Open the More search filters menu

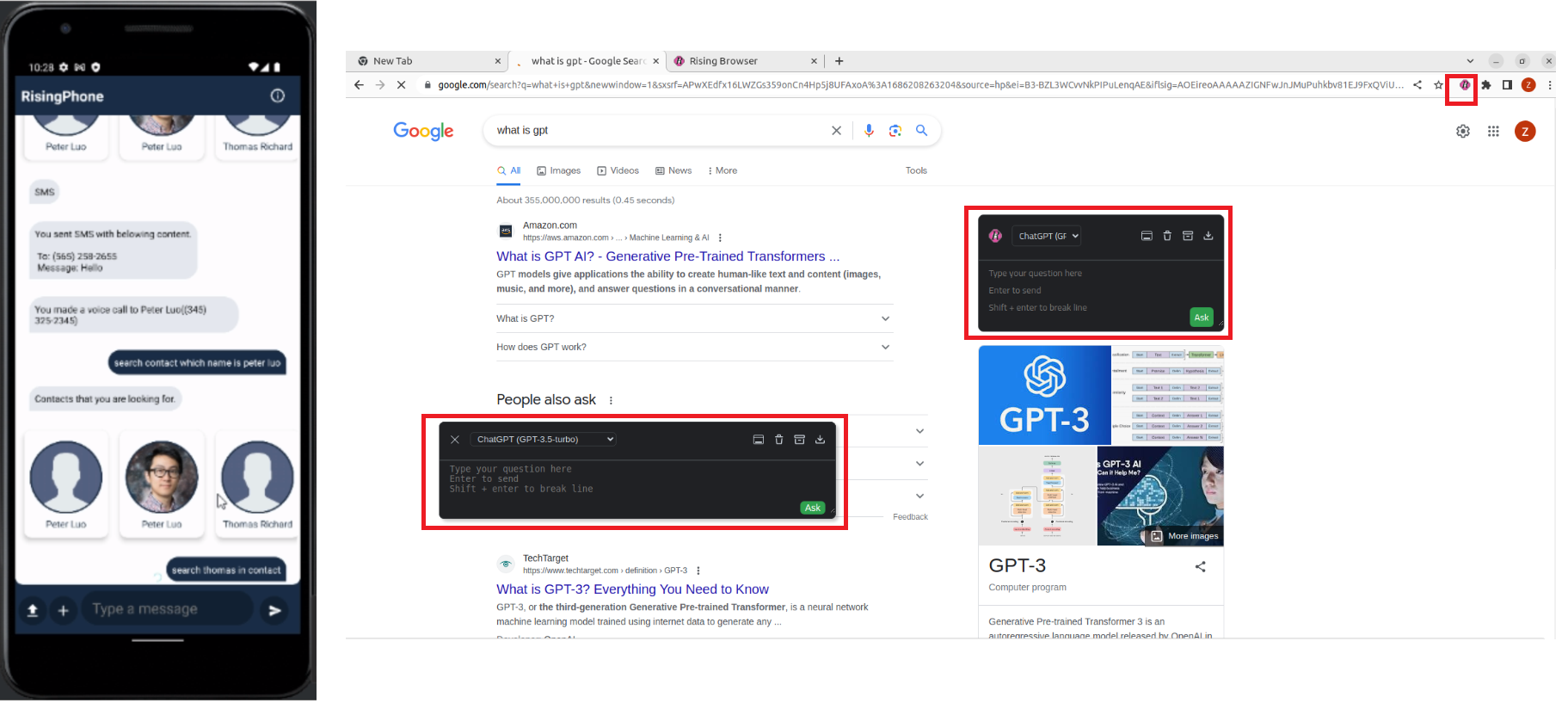723,170
